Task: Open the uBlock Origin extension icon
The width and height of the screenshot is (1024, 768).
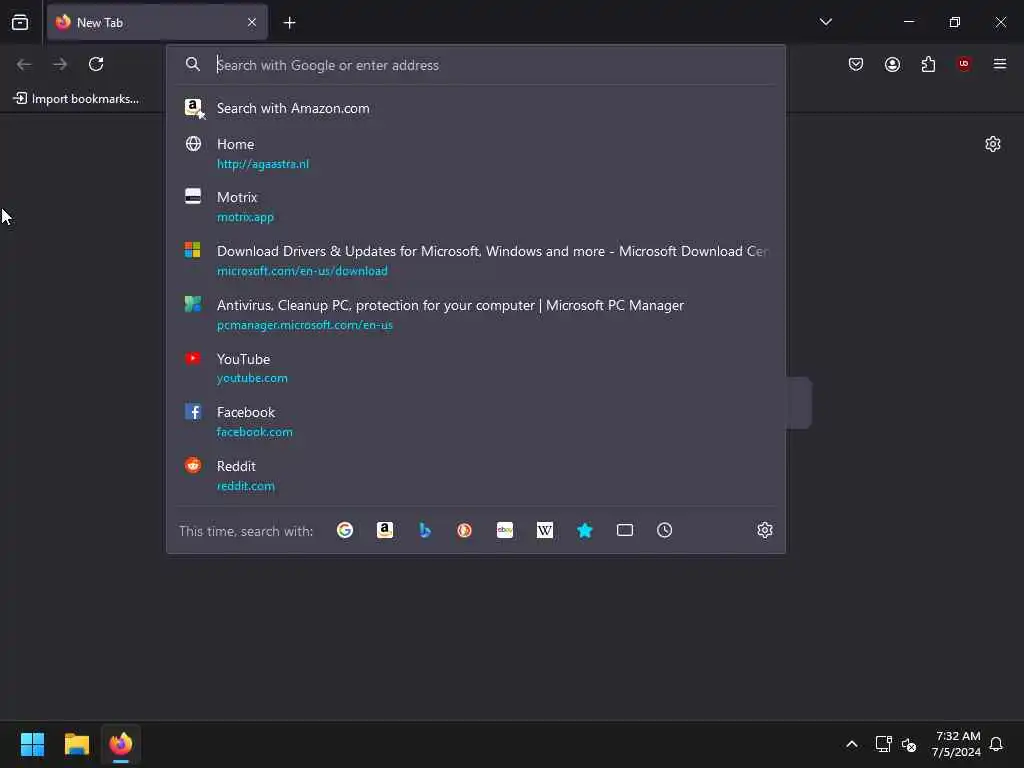Action: click(x=964, y=64)
